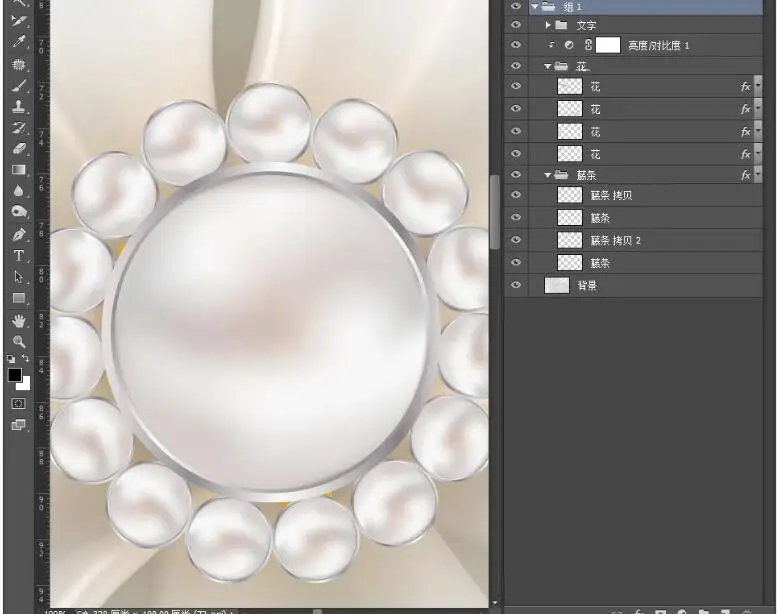Collapse the 花 group

(x=548, y=66)
